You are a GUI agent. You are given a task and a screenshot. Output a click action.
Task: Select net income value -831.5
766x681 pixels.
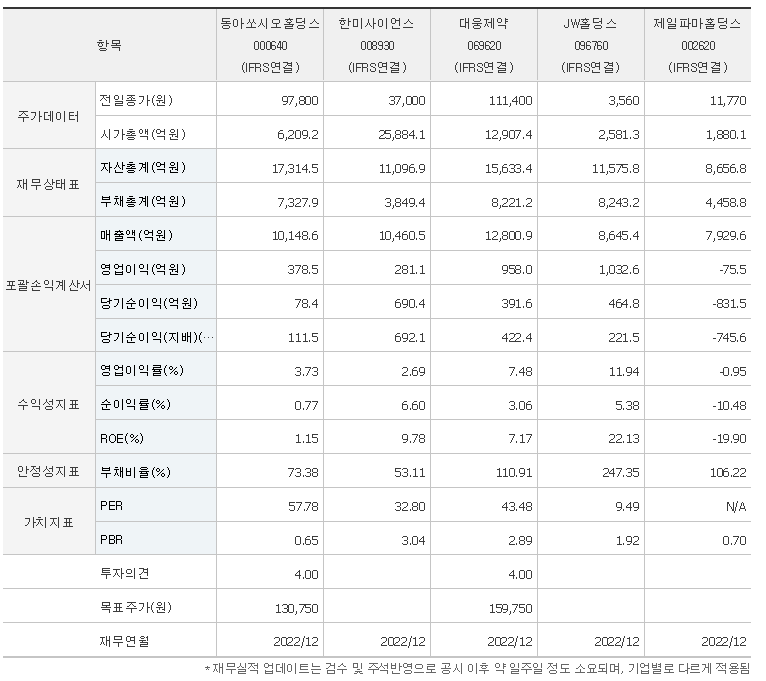click(x=729, y=304)
